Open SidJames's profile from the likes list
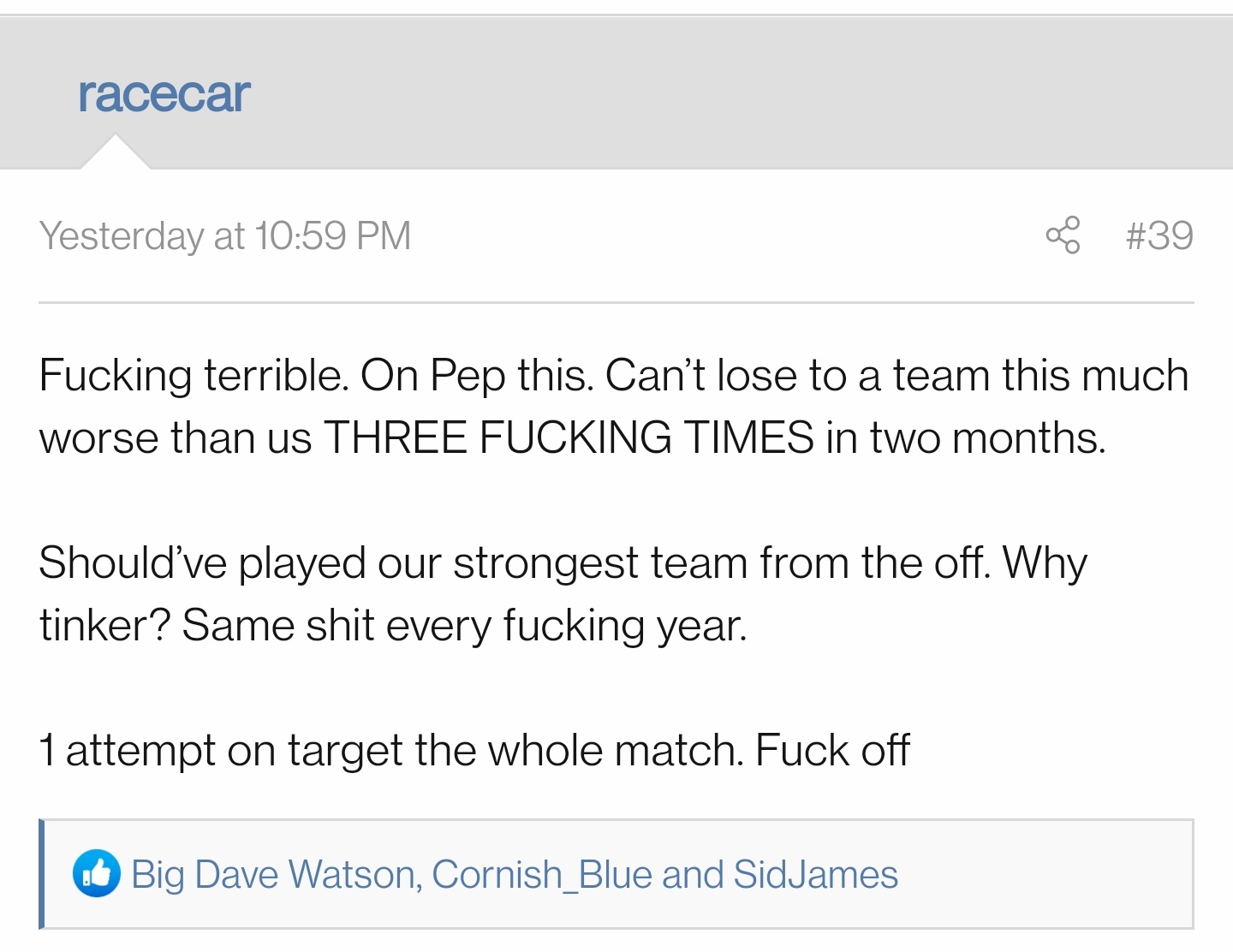 [x=816, y=874]
